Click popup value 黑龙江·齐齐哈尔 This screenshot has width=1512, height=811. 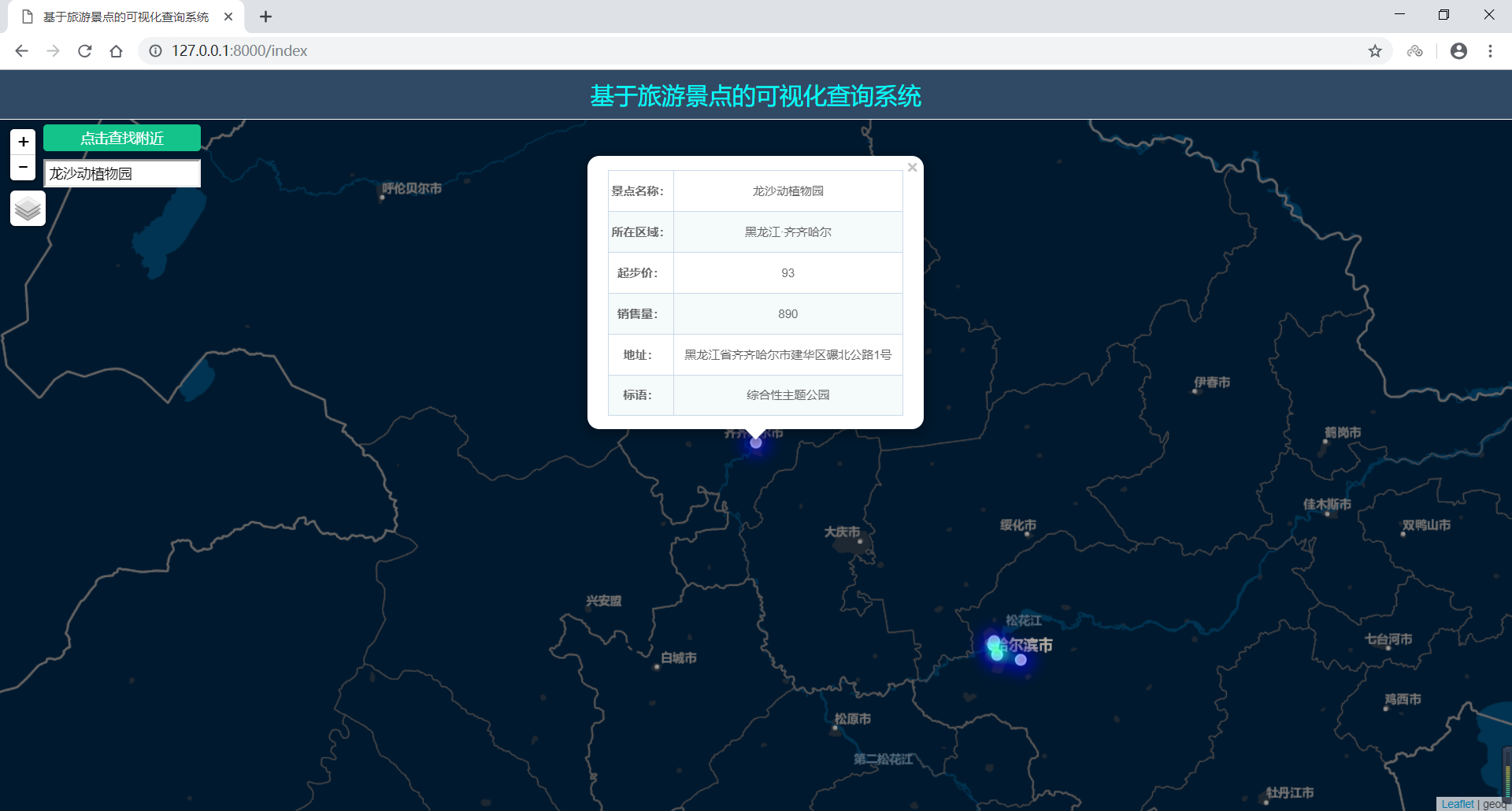pyautogui.click(x=787, y=231)
